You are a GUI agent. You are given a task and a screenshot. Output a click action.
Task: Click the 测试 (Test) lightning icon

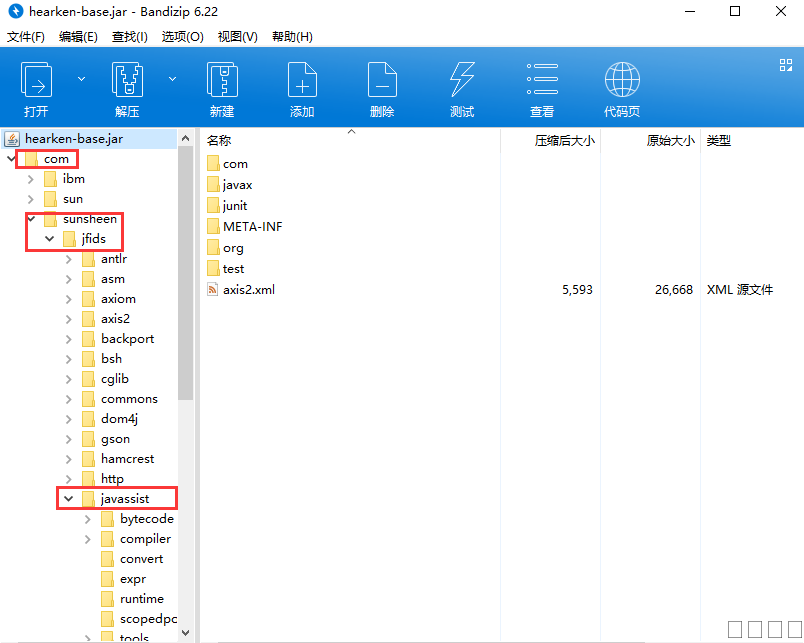coord(462,79)
